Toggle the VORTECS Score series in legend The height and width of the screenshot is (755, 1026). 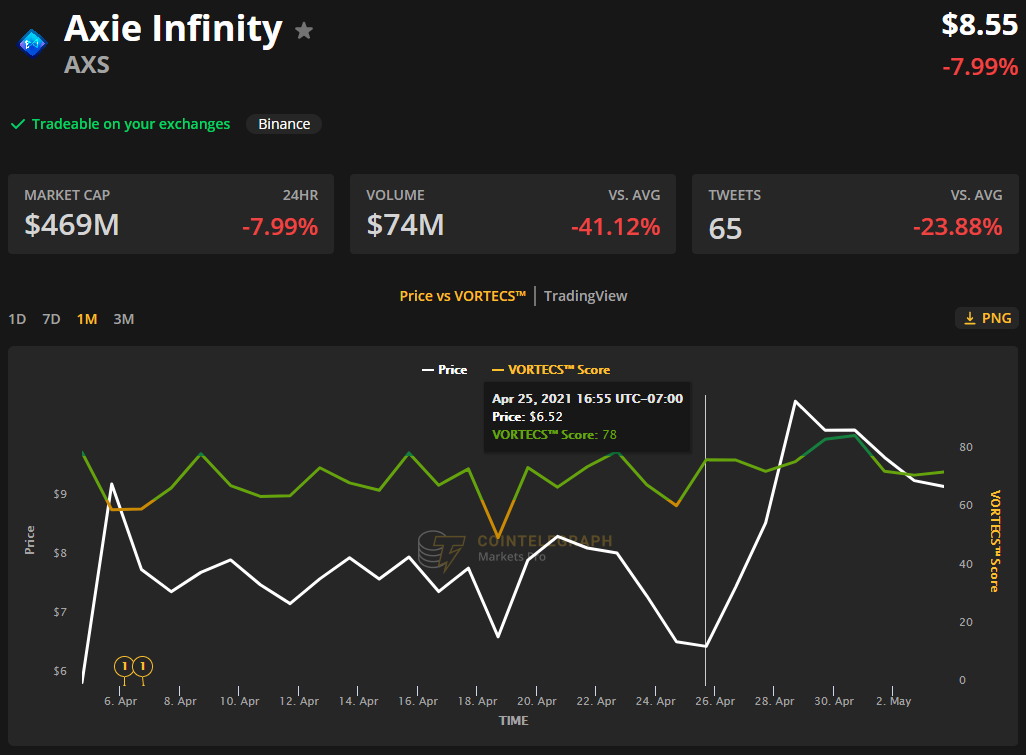point(551,370)
